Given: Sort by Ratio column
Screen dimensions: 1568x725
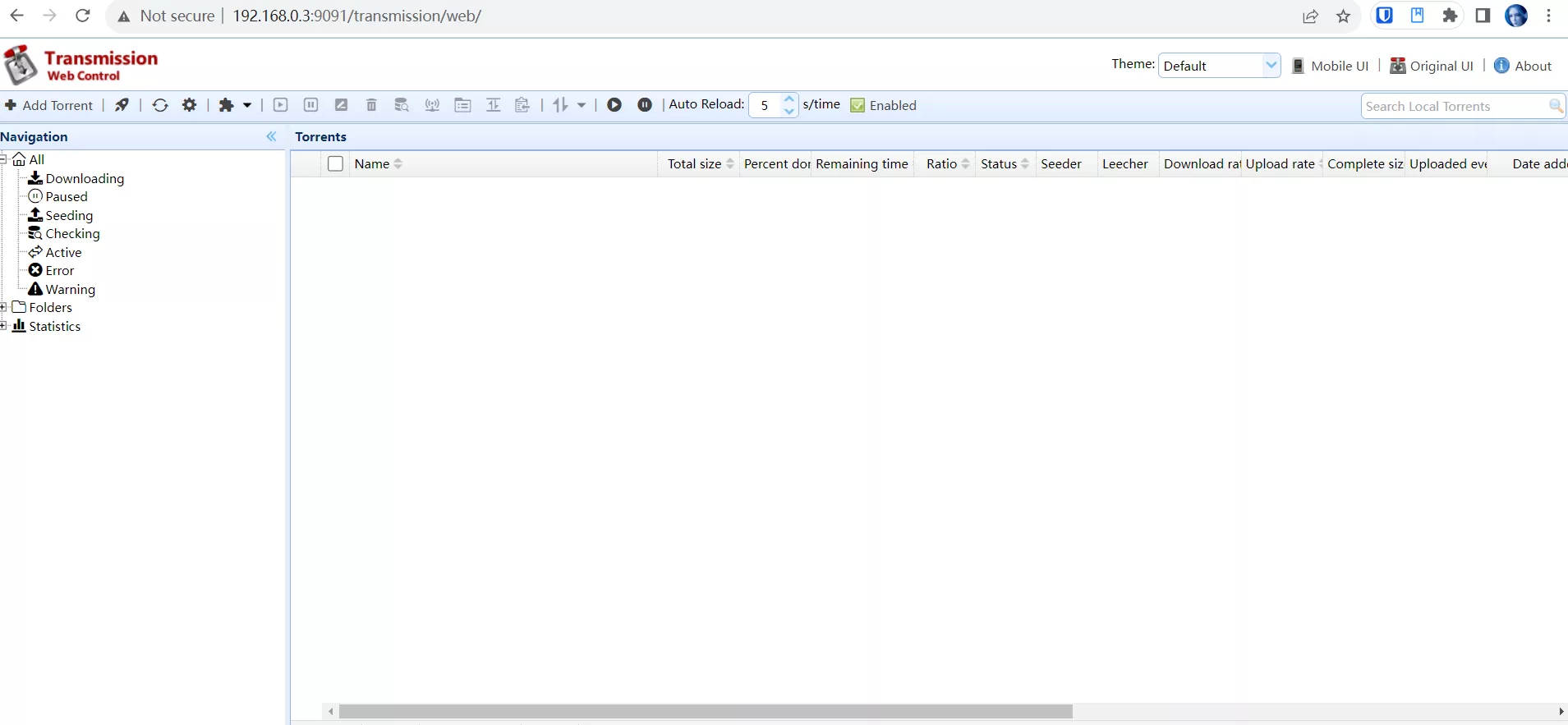Looking at the screenshot, I should (x=945, y=163).
